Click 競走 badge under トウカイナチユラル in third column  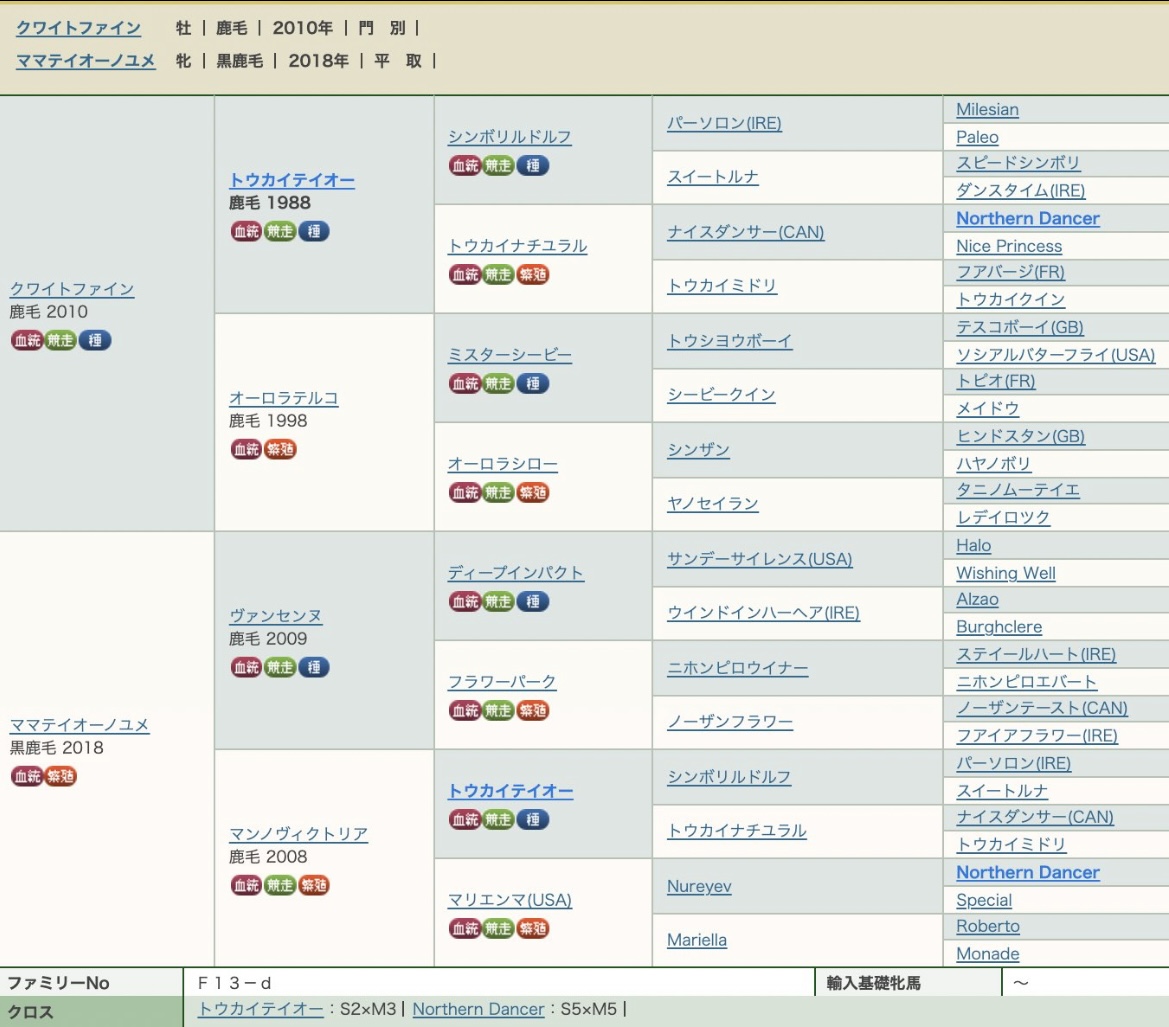coord(499,274)
